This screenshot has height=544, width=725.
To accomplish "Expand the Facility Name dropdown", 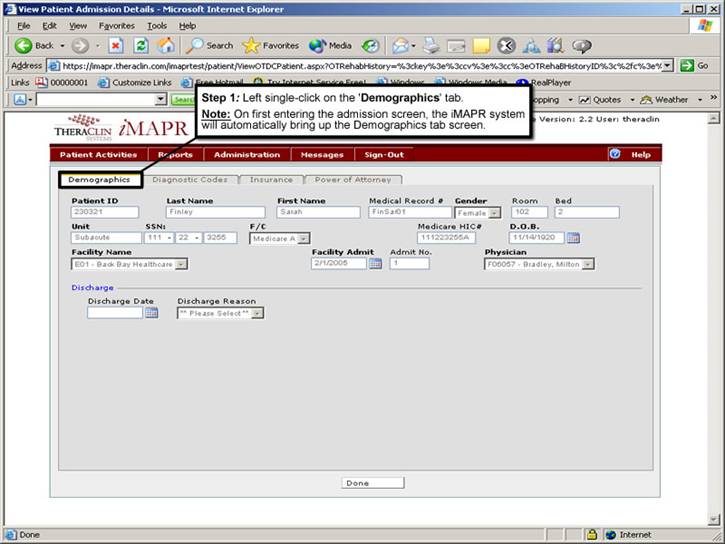I will pos(181,264).
